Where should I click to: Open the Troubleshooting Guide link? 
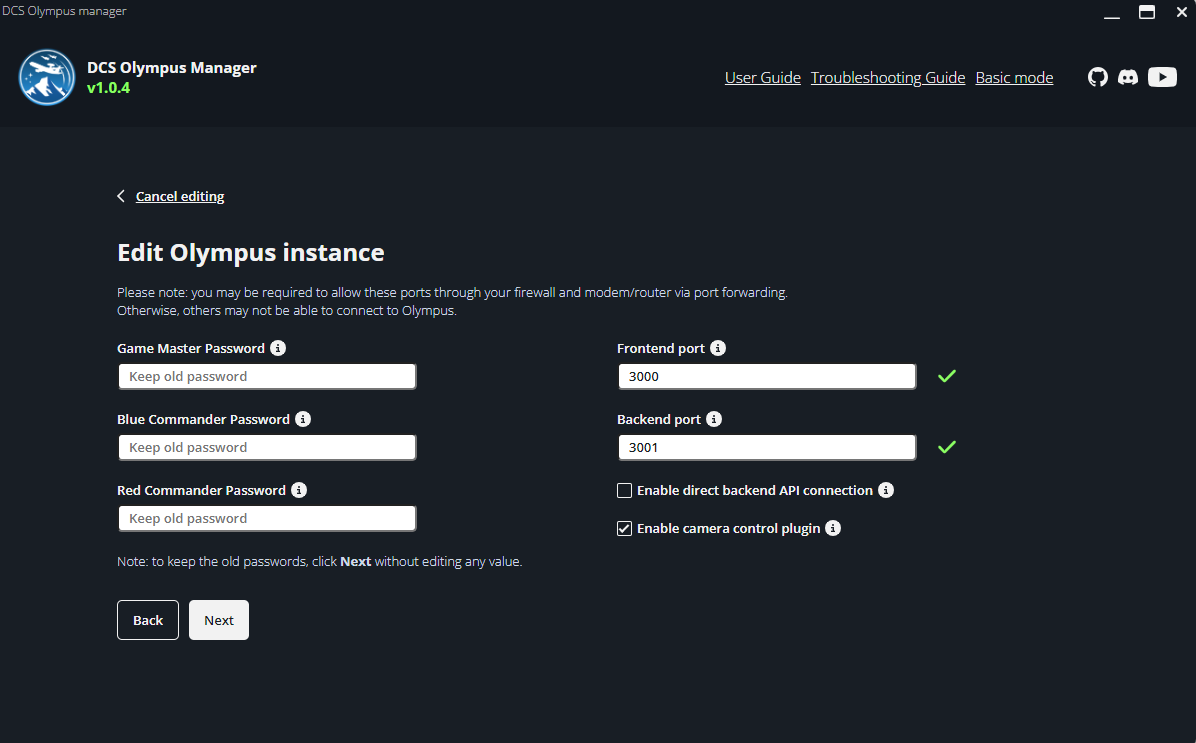[x=887, y=78]
